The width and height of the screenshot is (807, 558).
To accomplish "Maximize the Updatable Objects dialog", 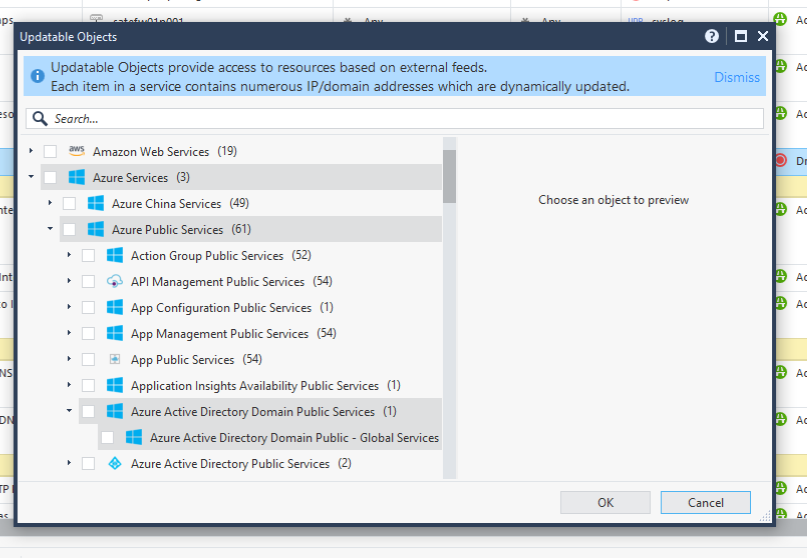I will click(741, 36).
